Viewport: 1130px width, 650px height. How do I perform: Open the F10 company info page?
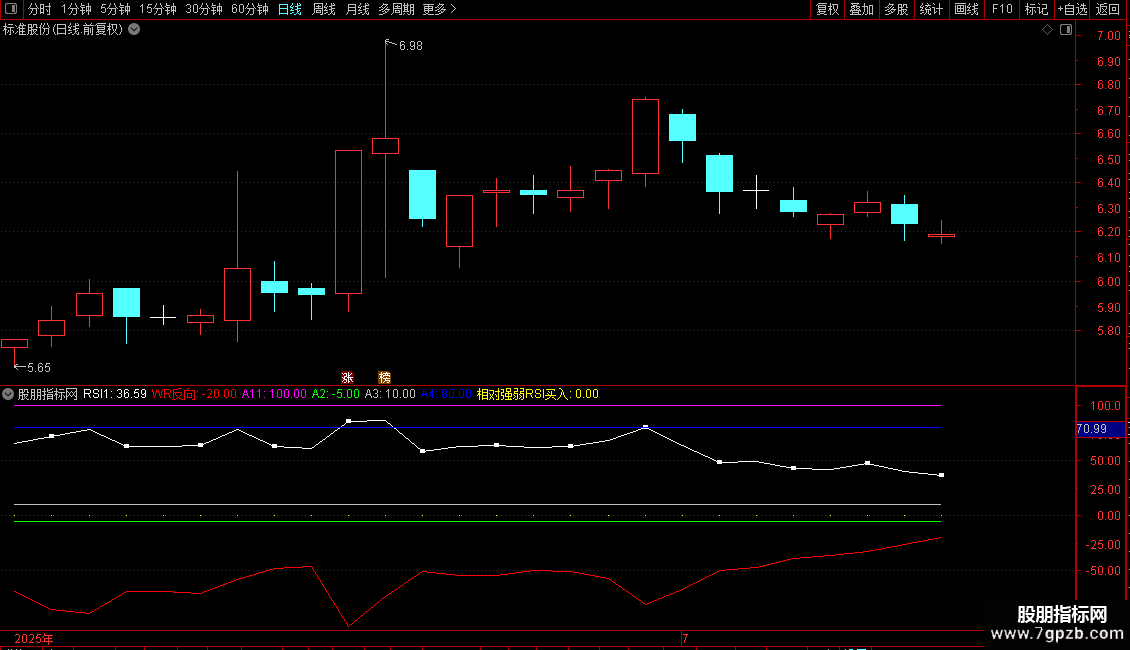[1002, 9]
